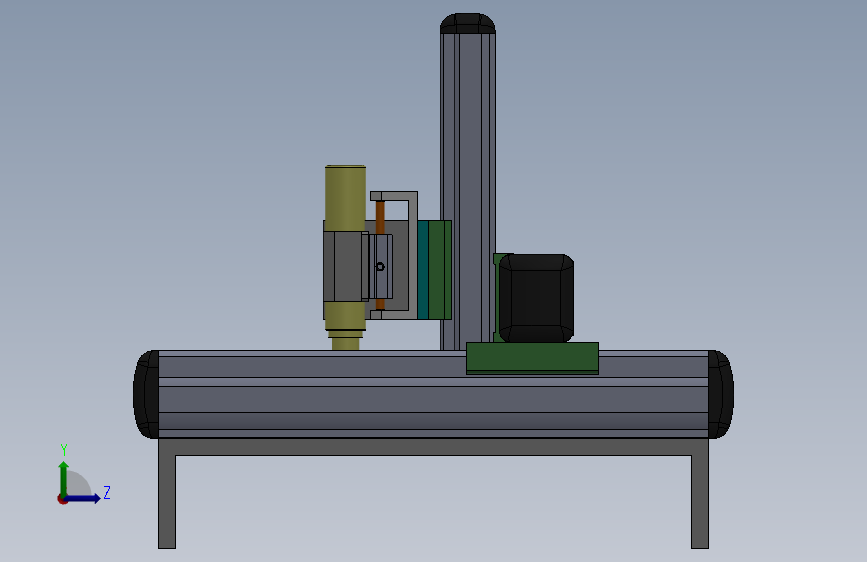867x562 pixels.
Task: Select the gray C-shaped bracket top arm
Action: pyautogui.click(x=394, y=196)
